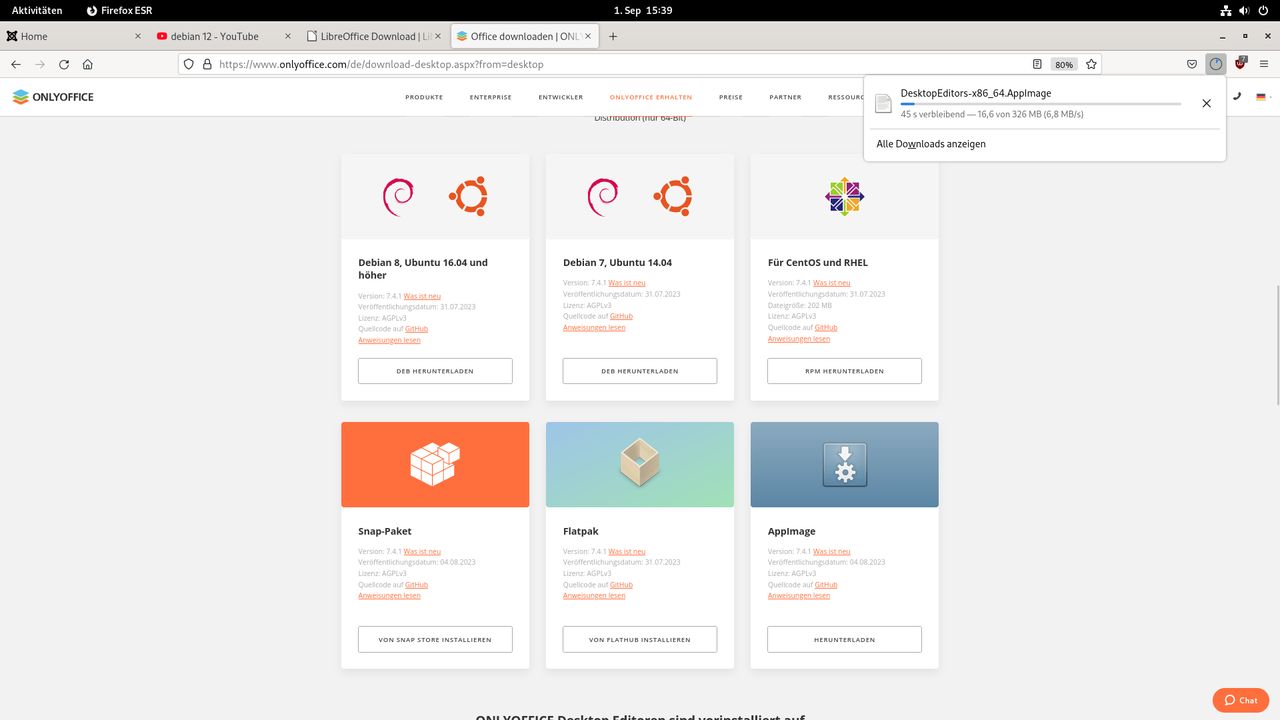Open the German flag language selector
1280x720 pixels.
point(1263,97)
